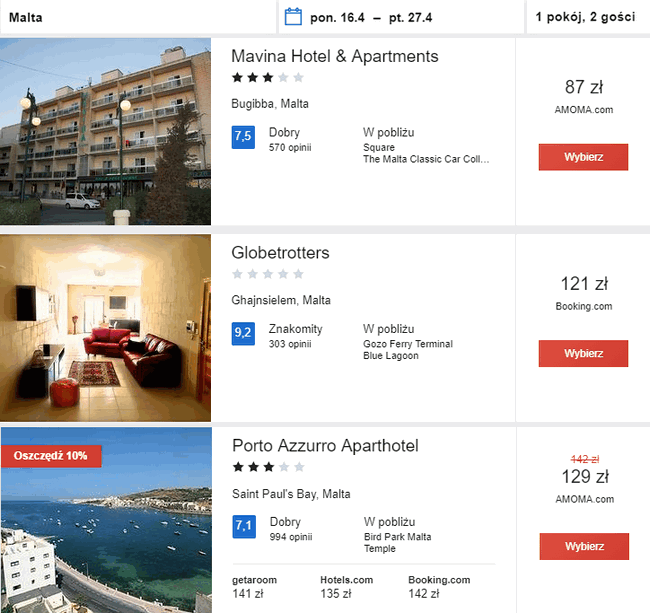Click Wybierz for the Globetrotters offer
The width and height of the screenshot is (650, 613).
point(583,354)
